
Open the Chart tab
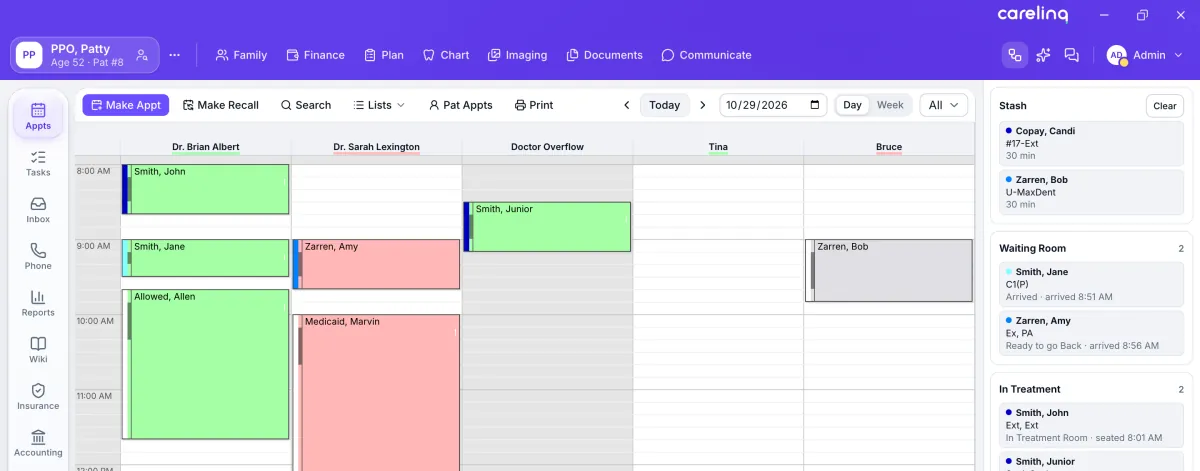[446, 55]
